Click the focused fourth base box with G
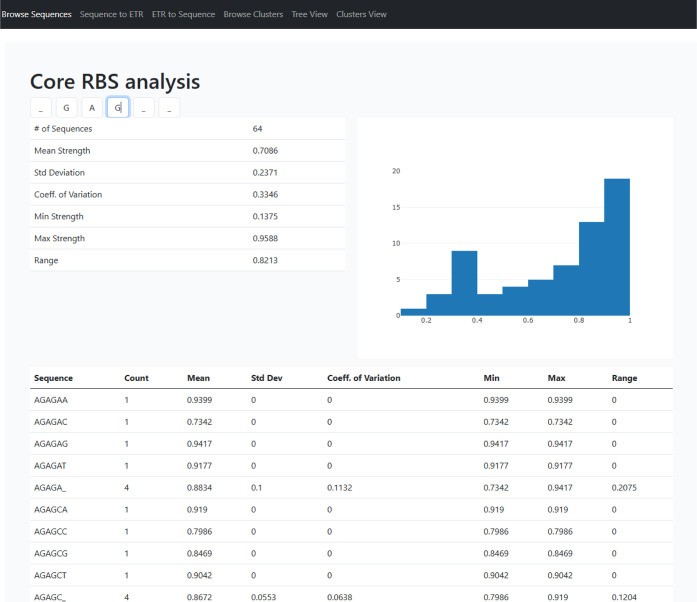Viewport: 697px width, 602px height. pos(118,108)
